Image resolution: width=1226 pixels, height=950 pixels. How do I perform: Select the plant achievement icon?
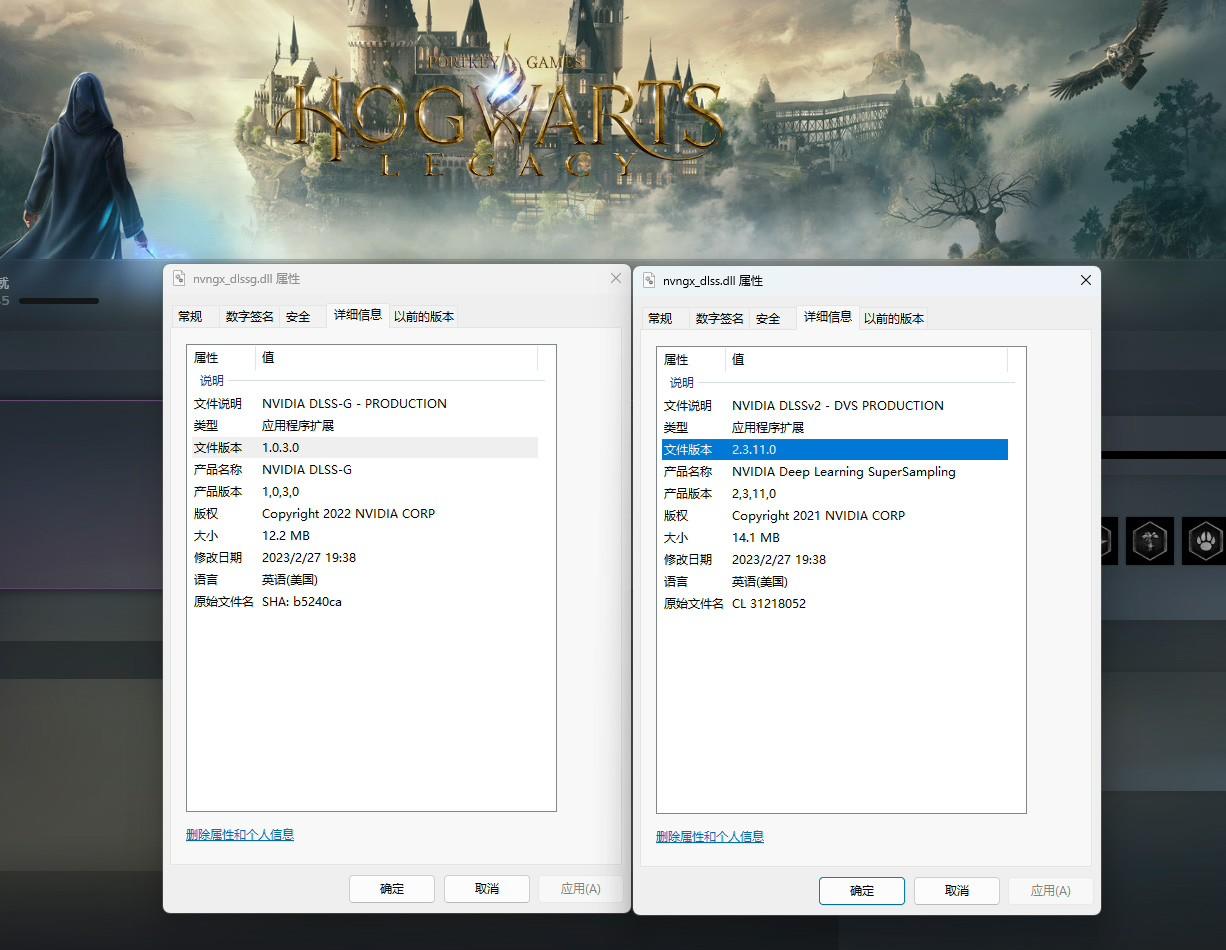click(x=1150, y=541)
